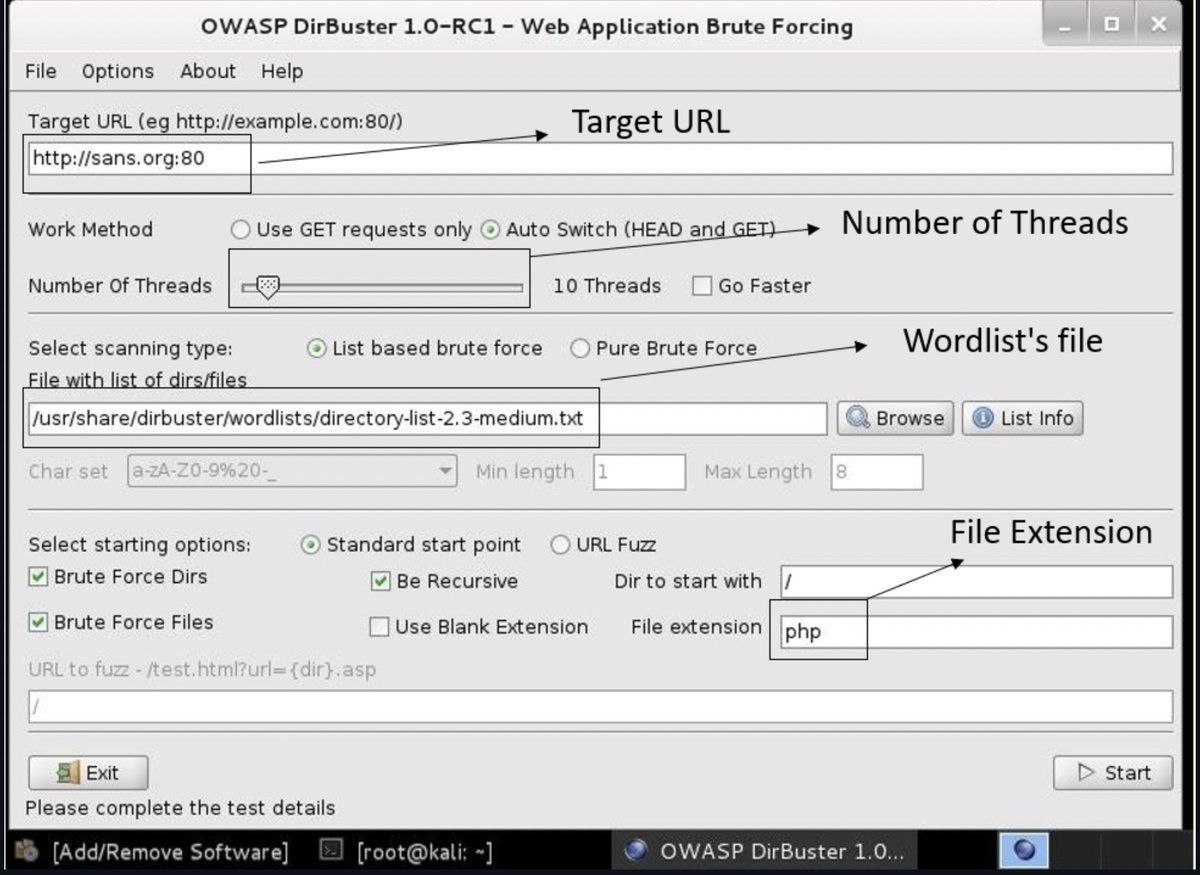This screenshot has height=875, width=1200.
Task: Click 'Please complete the test details' status text
Action: click(180, 808)
